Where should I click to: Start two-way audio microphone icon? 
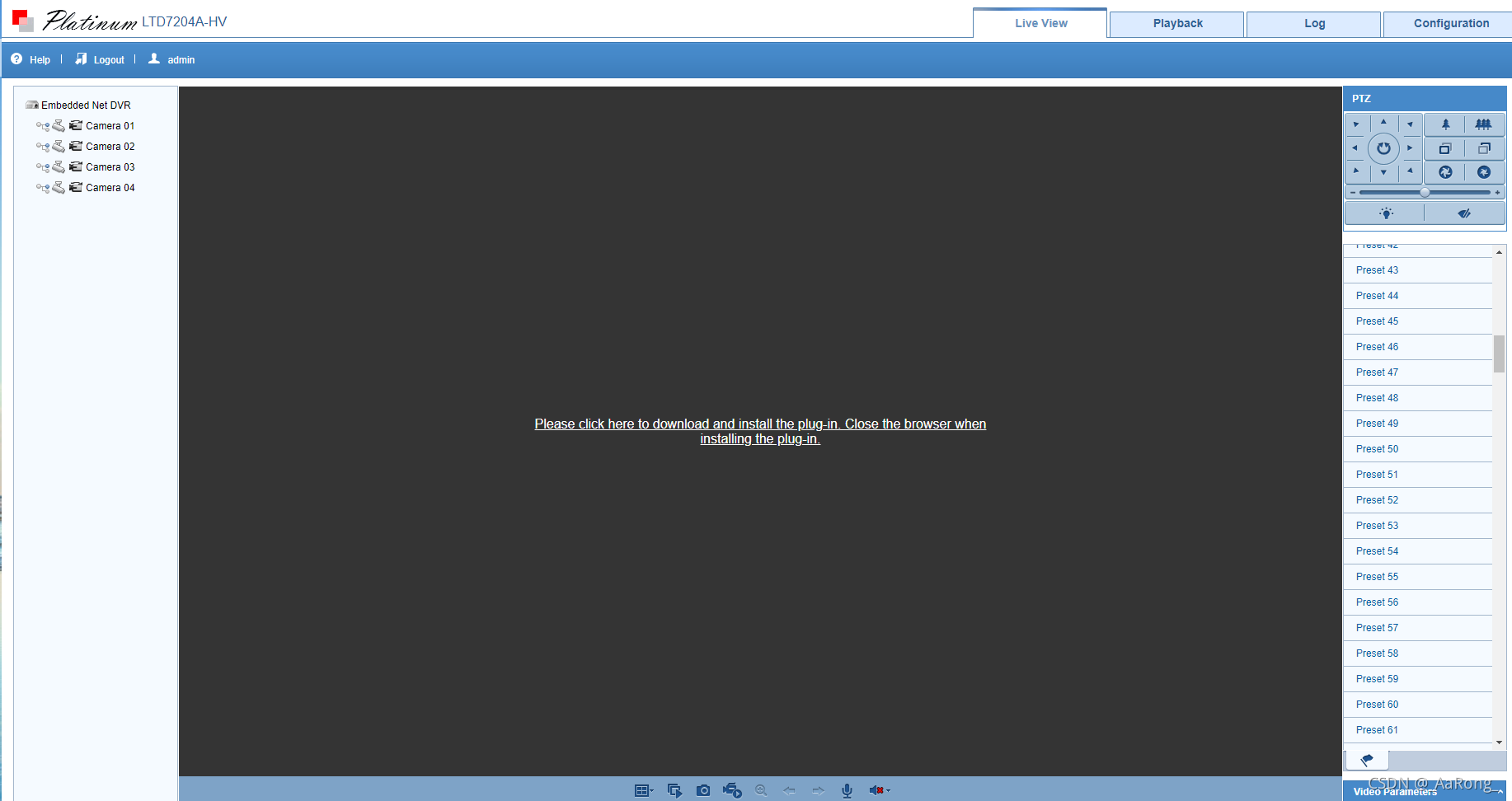point(847,790)
